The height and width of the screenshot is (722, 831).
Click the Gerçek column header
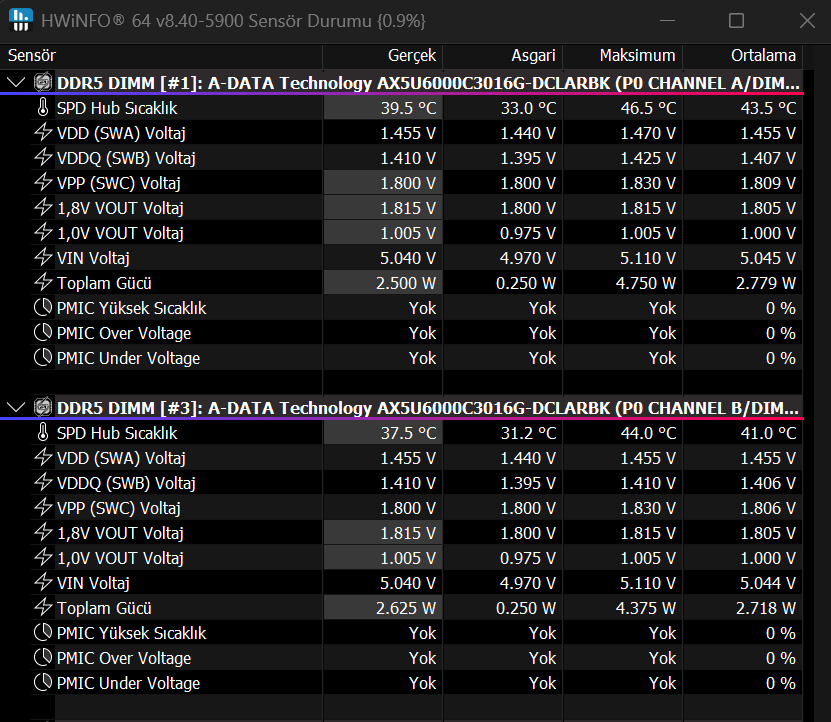(383, 56)
